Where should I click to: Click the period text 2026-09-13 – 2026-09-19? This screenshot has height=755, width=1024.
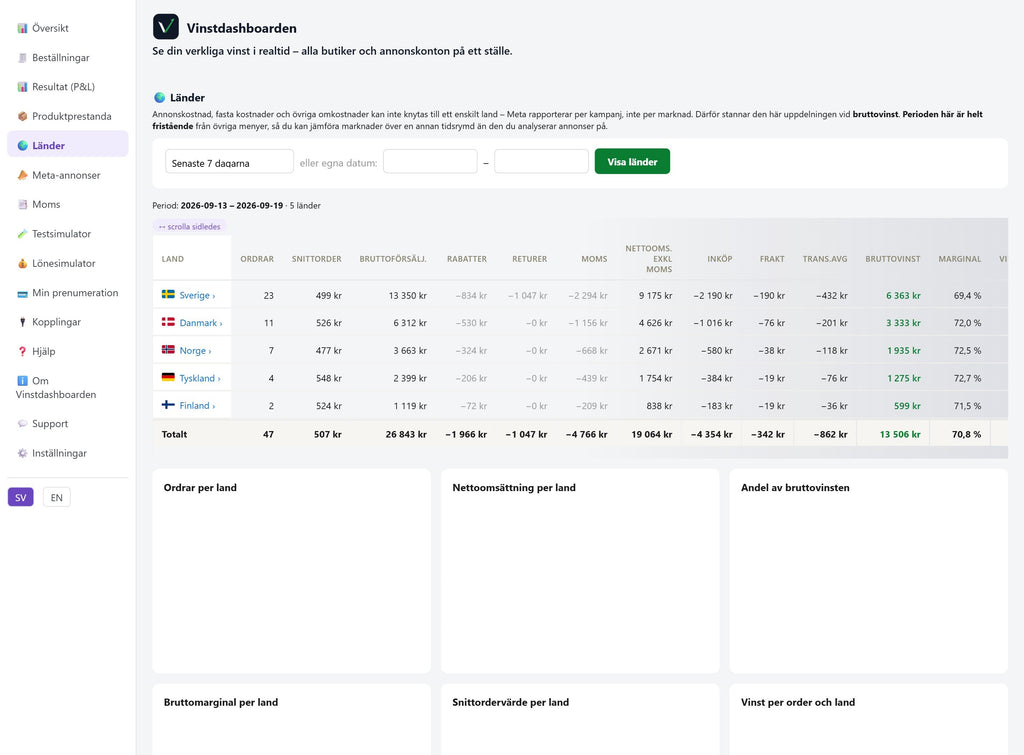[x=232, y=205]
